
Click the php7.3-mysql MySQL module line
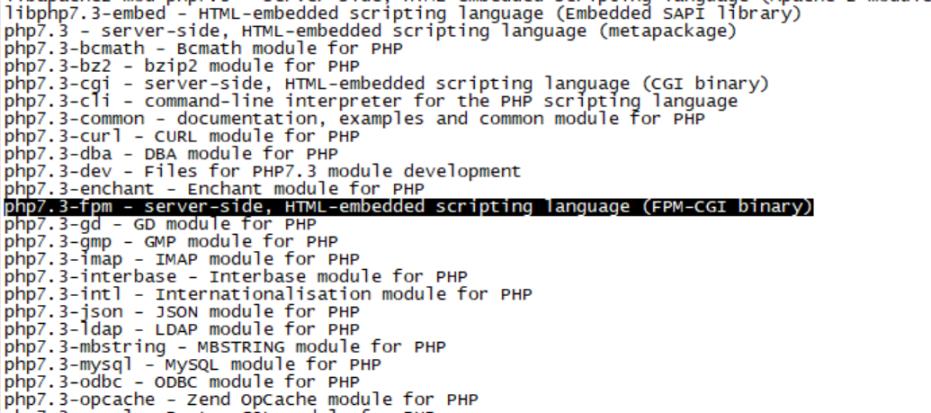(x=192, y=364)
